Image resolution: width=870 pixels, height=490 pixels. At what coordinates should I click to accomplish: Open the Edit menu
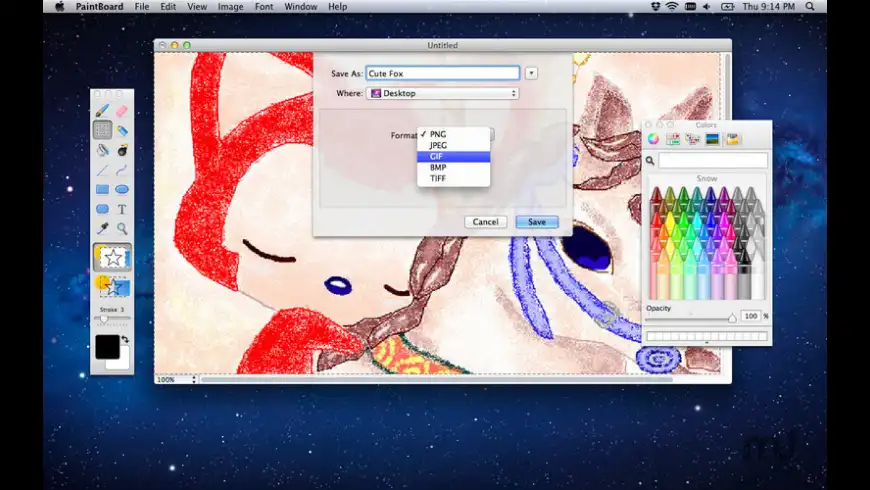(168, 7)
